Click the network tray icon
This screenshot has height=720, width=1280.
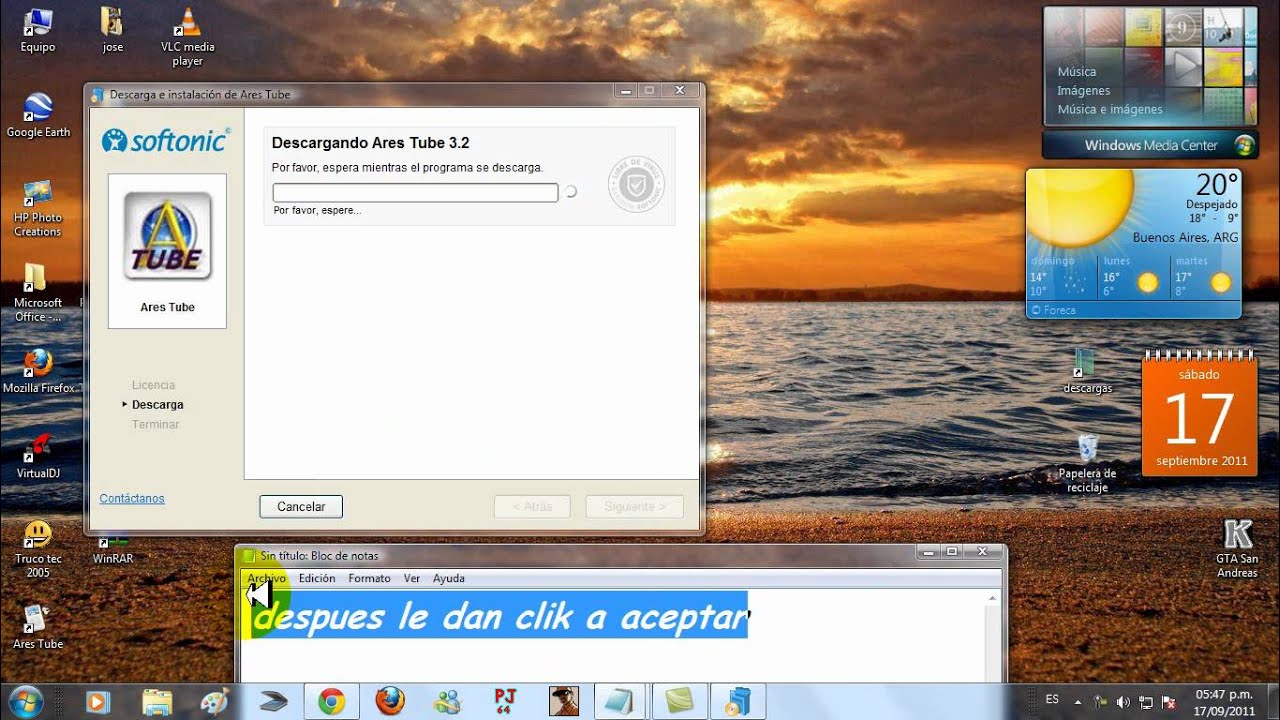[1146, 702]
